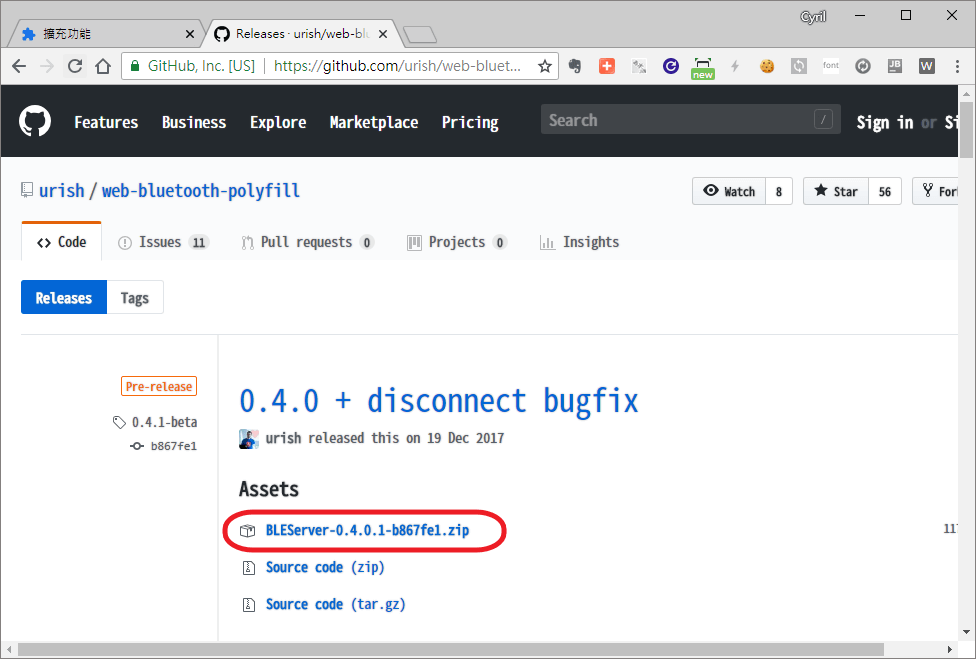Bookmark this page with the star icon
This screenshot has height=659, width=976.
(x=545, y=66)
